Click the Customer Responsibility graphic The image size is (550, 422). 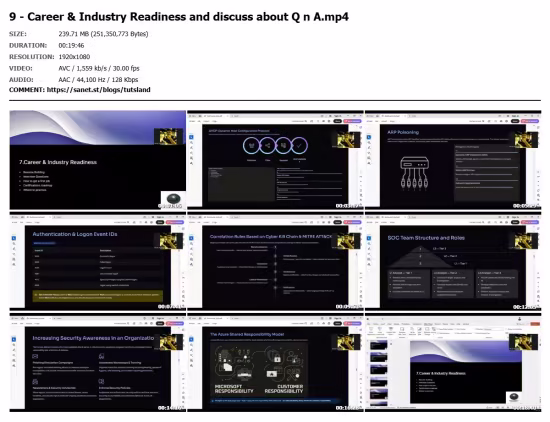tap(284, 369)
